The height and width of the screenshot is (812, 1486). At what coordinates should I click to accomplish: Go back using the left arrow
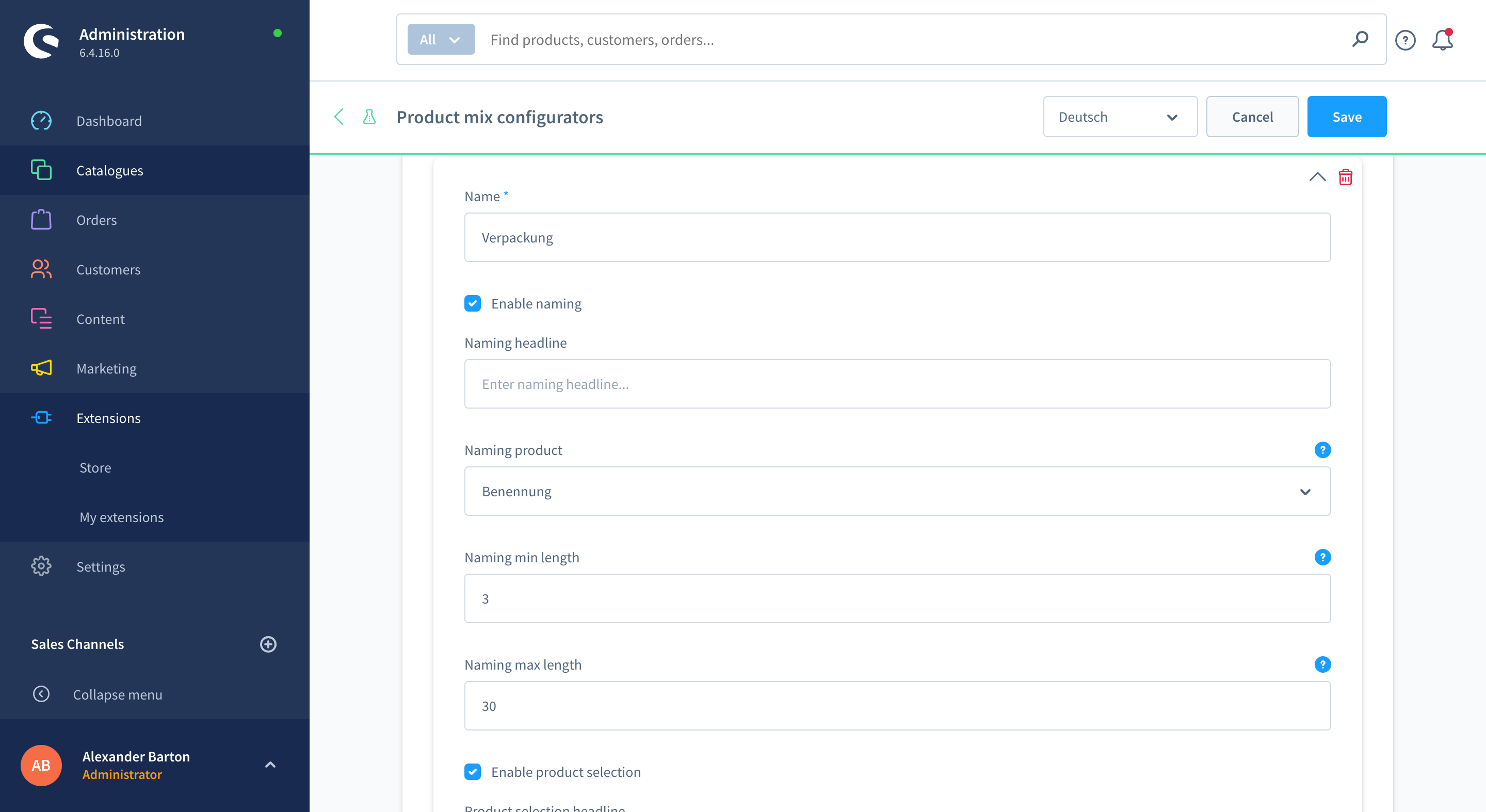pyautogui.click(x=338, y=117)
